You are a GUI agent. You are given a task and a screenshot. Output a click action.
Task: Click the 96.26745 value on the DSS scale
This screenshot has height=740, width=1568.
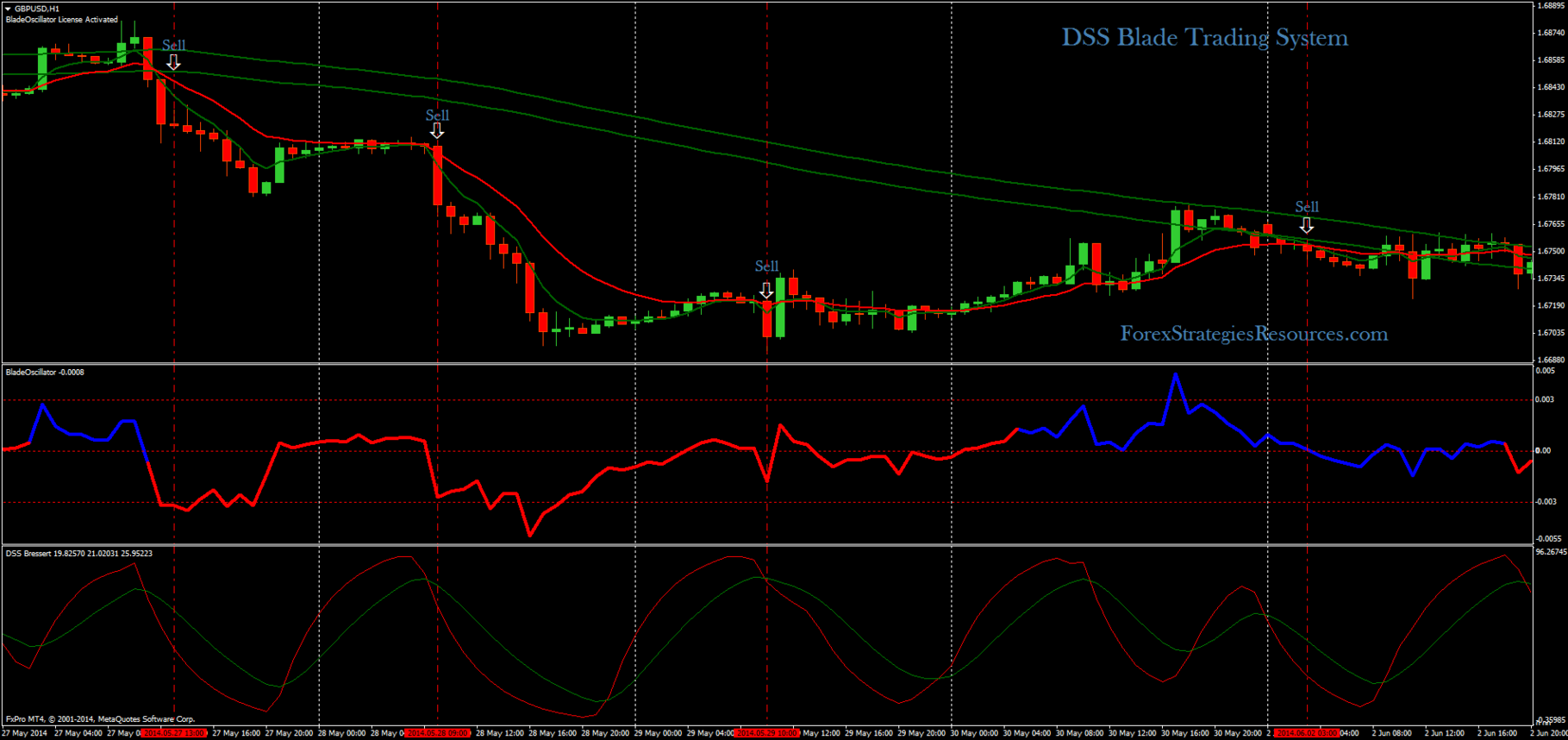click(x=1551, y=552)
